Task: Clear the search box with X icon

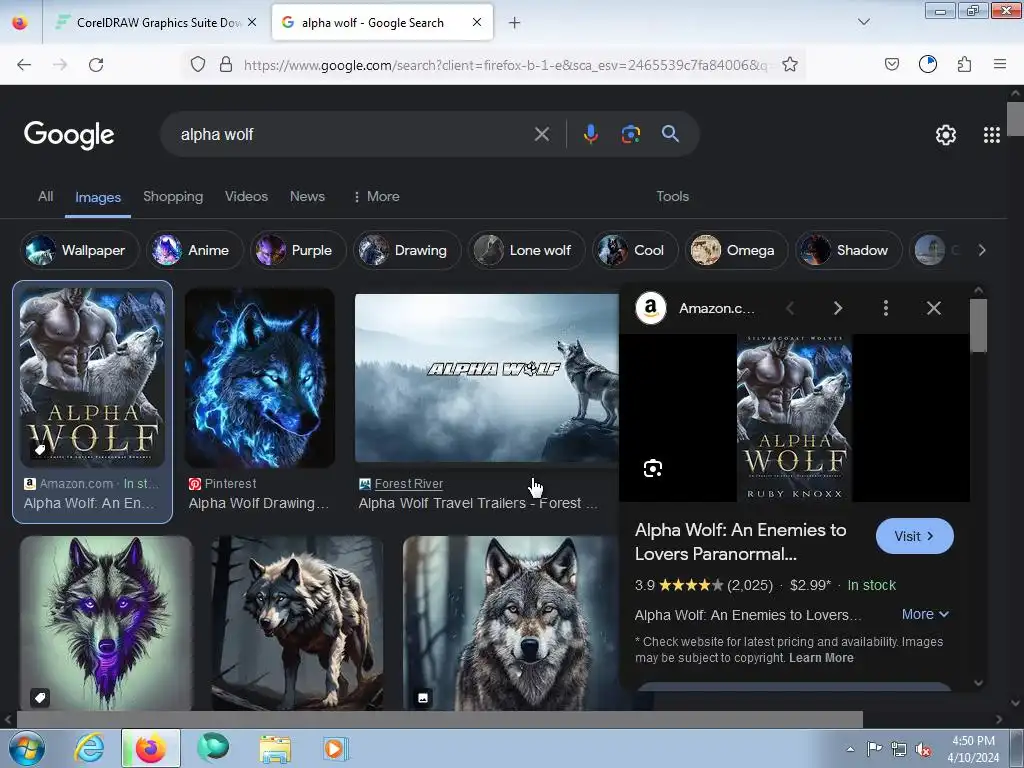Action: pyautogui.click(x=541, y=135)
